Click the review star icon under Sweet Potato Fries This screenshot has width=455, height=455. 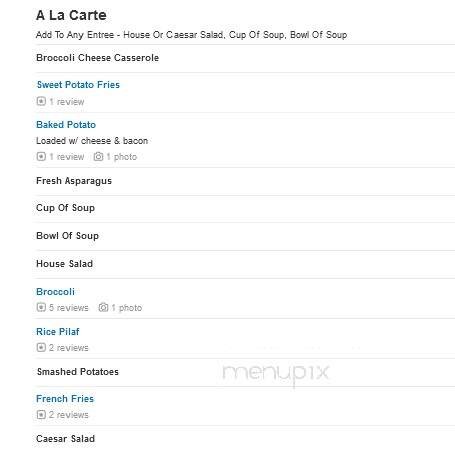click(x=41, y=101)
